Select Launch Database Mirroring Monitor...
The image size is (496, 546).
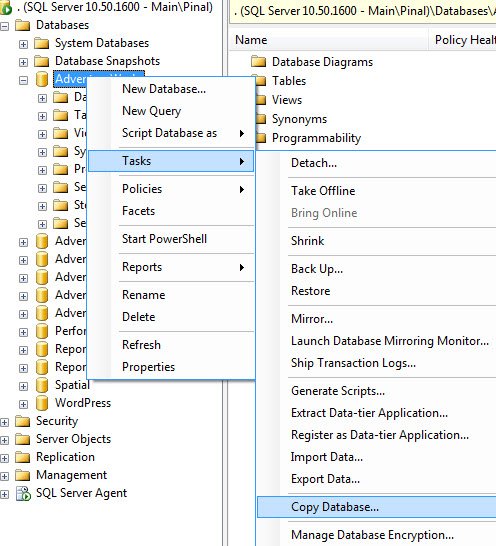click(x=377, y=341)
